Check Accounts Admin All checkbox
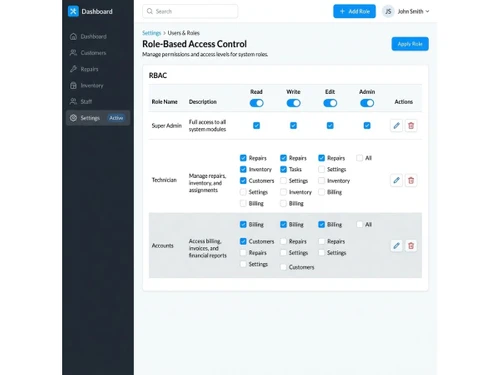500x375 pixels. (x=359, y=224)
